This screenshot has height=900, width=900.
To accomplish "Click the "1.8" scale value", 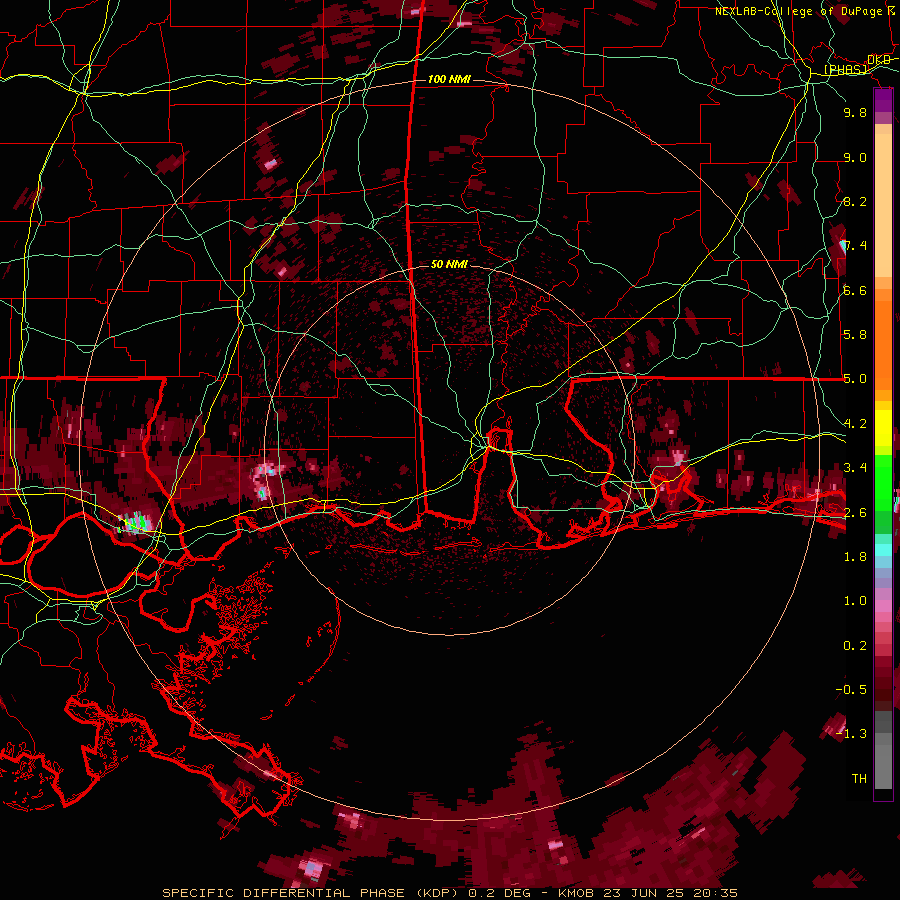I will pos(855,556).
